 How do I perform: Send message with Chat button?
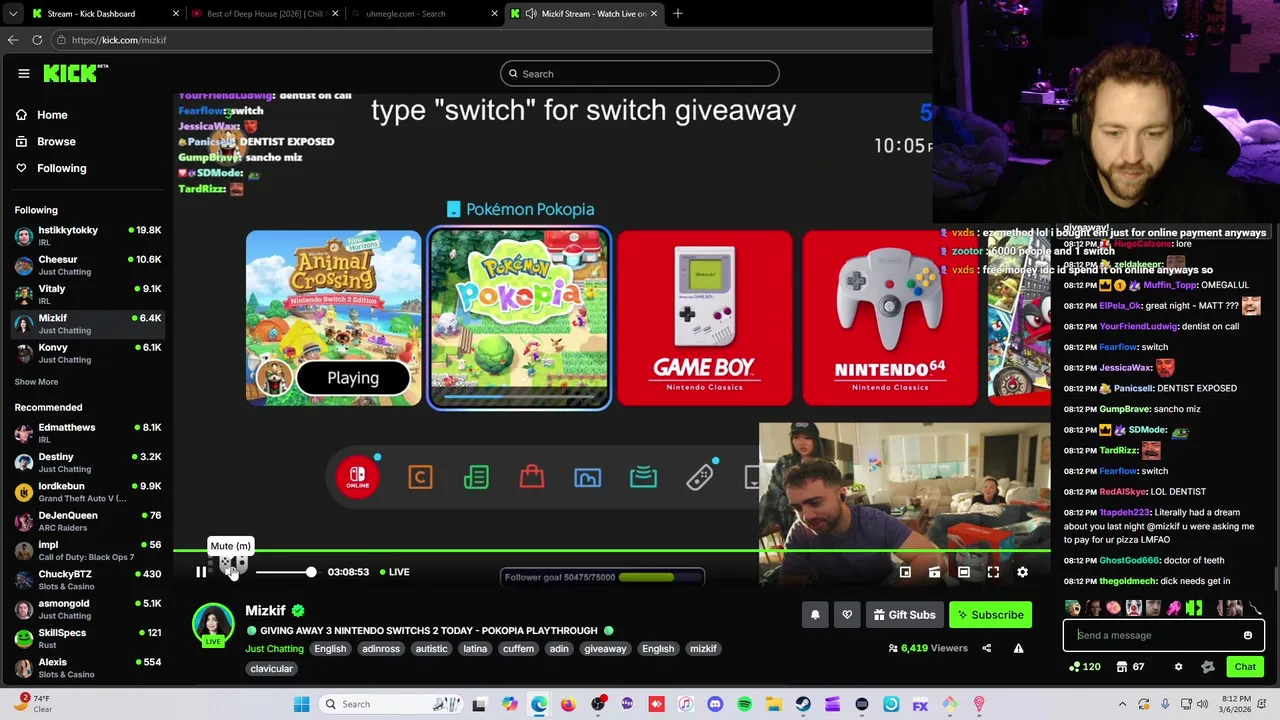click(1245, 667)
